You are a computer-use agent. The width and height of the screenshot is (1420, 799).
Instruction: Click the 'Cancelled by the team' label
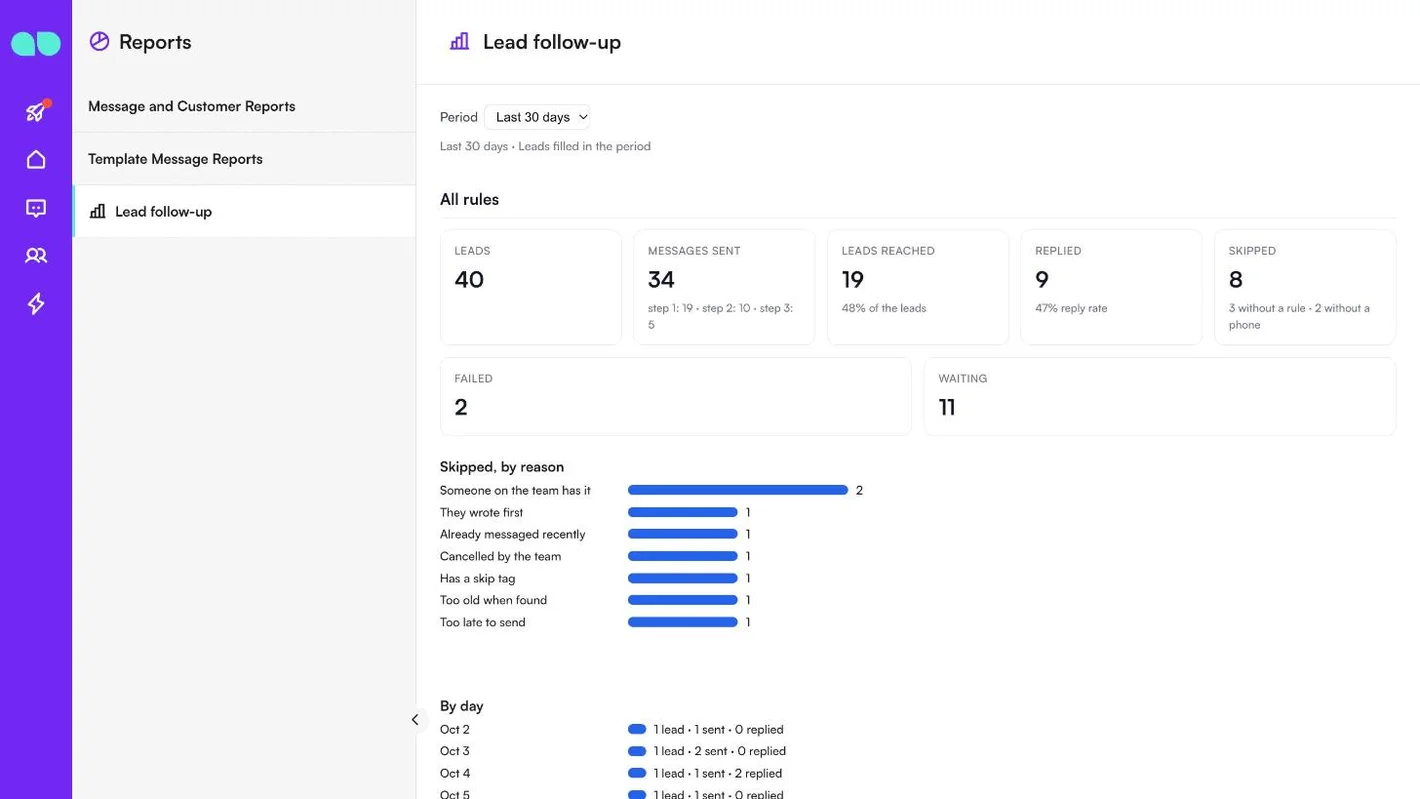500,556
